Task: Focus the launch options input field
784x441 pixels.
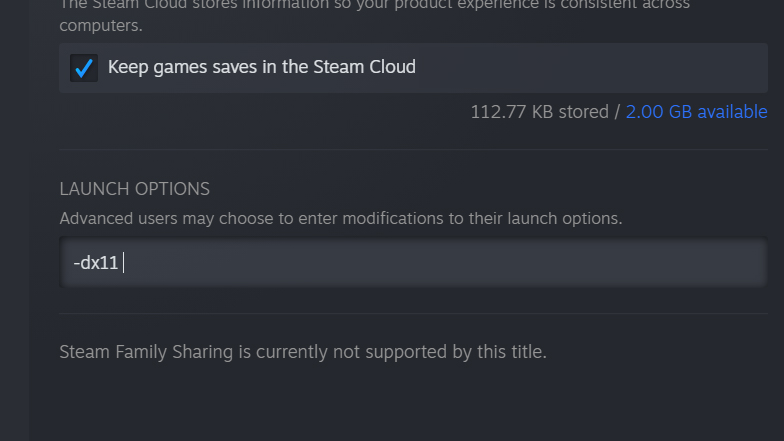Action: 413,262
